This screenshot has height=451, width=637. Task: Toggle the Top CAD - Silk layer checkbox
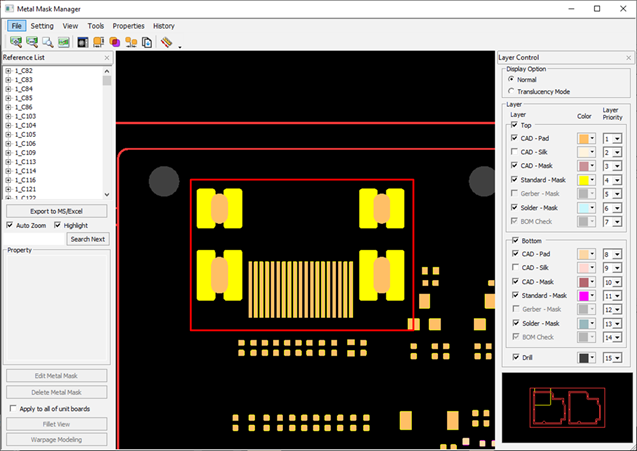(x=516, y=152)
